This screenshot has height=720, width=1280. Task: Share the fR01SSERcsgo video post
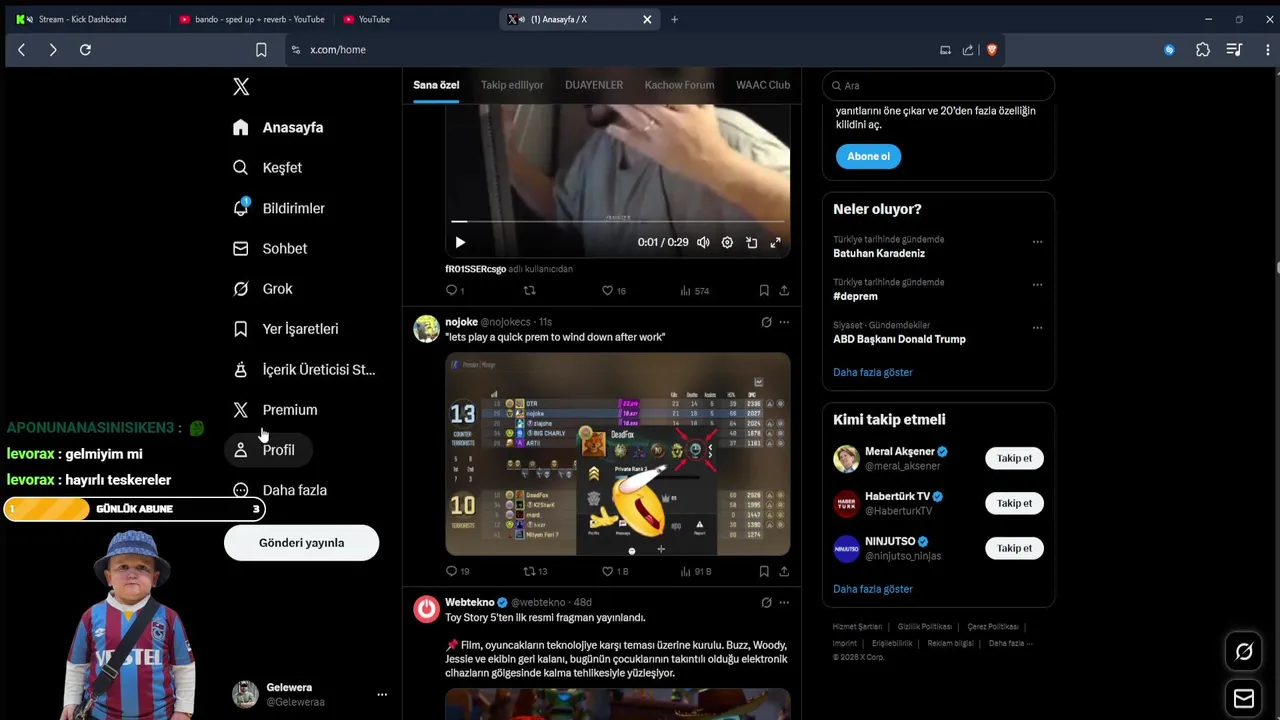pyautogui.click(x=784, y=291)
